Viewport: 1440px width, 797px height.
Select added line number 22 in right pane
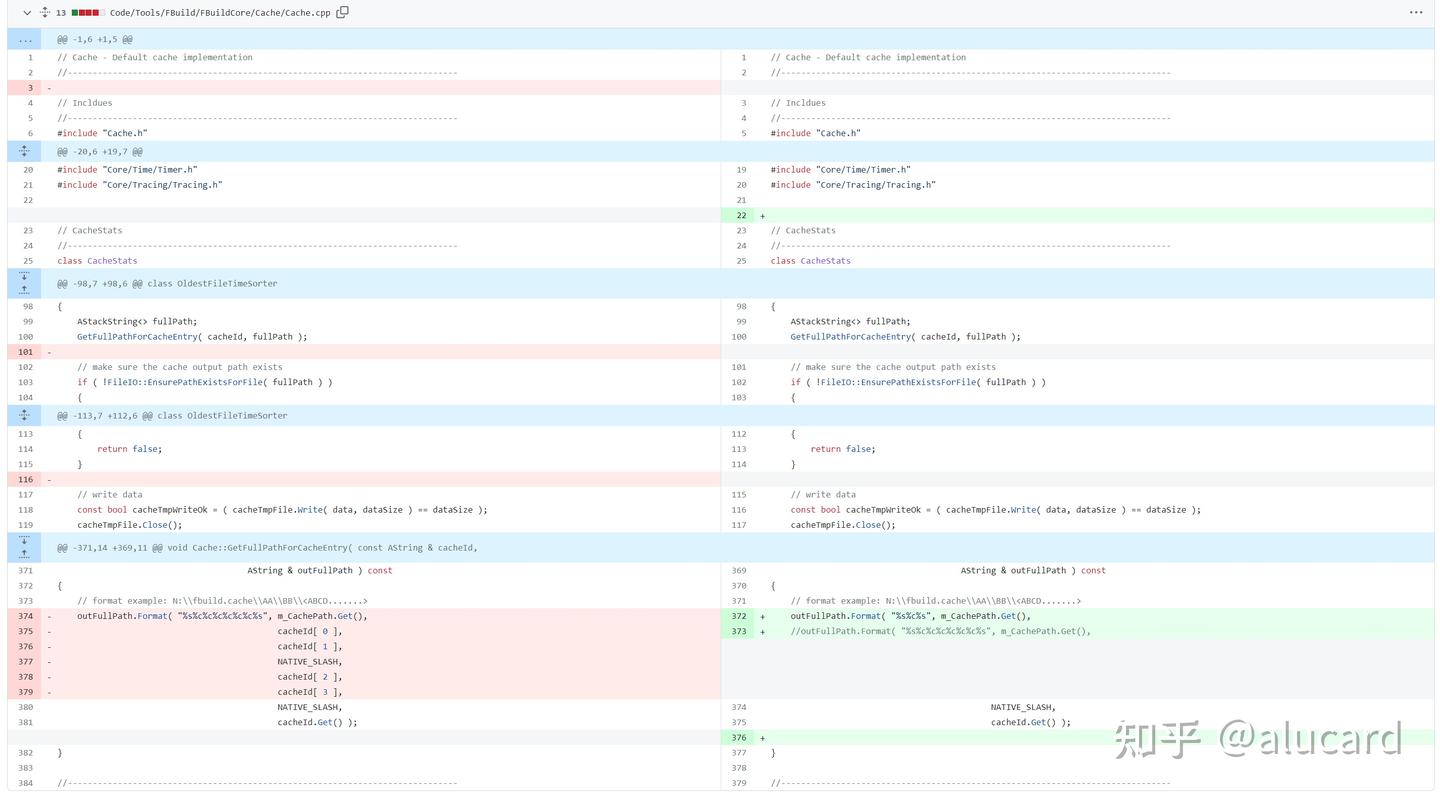click(741, 215)
